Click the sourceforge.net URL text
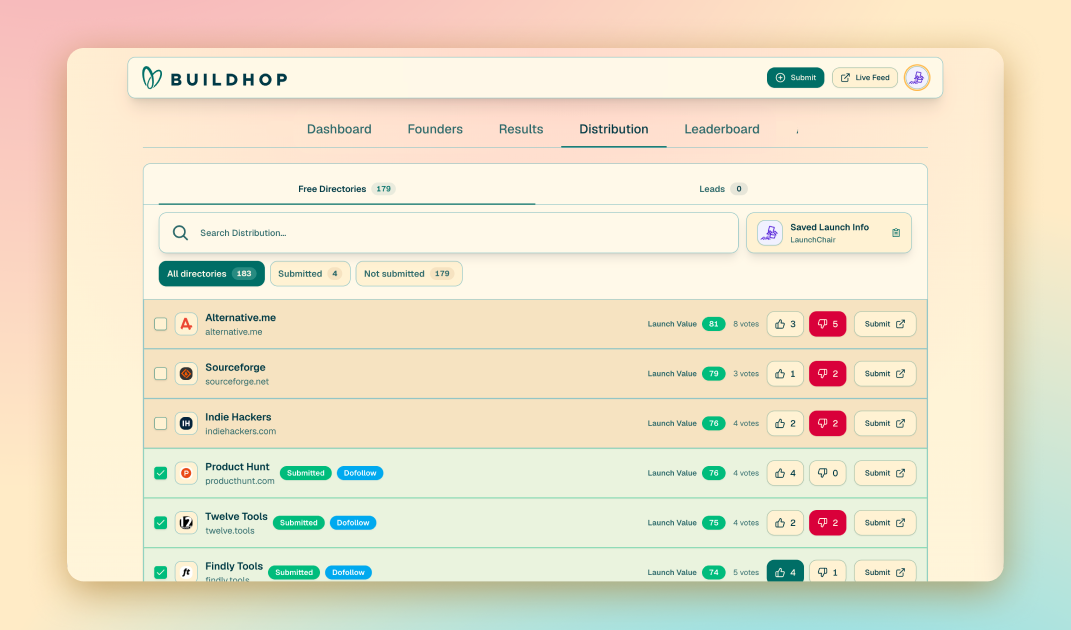 [x=237, y=382]
